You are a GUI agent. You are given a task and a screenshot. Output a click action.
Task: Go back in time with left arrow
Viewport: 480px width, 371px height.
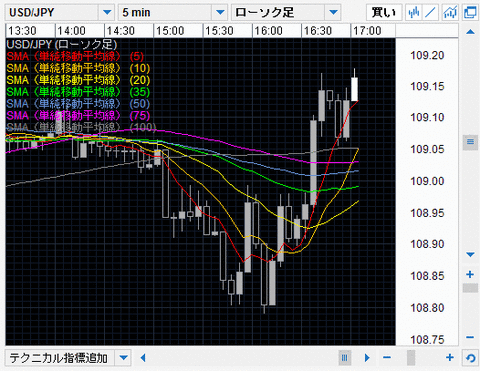[143, 358]
